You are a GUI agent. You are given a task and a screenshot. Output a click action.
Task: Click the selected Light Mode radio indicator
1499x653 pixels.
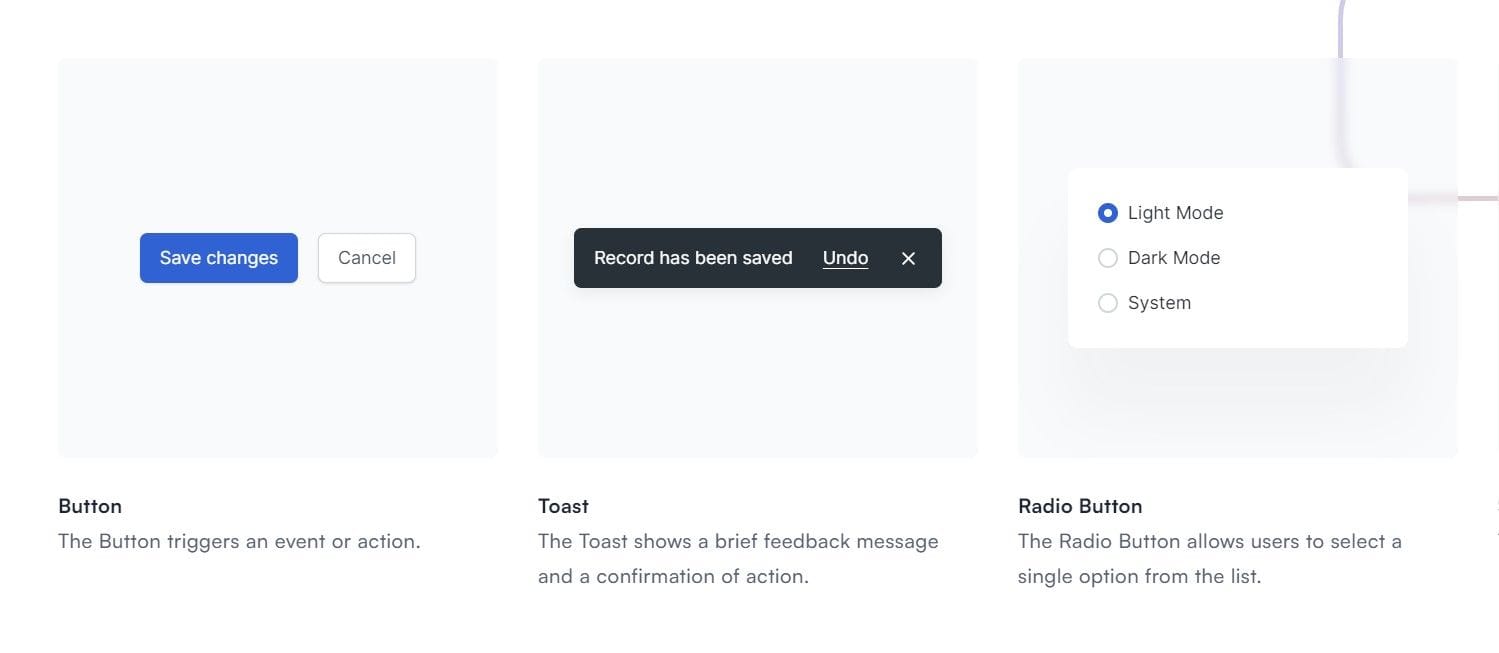1108,212
